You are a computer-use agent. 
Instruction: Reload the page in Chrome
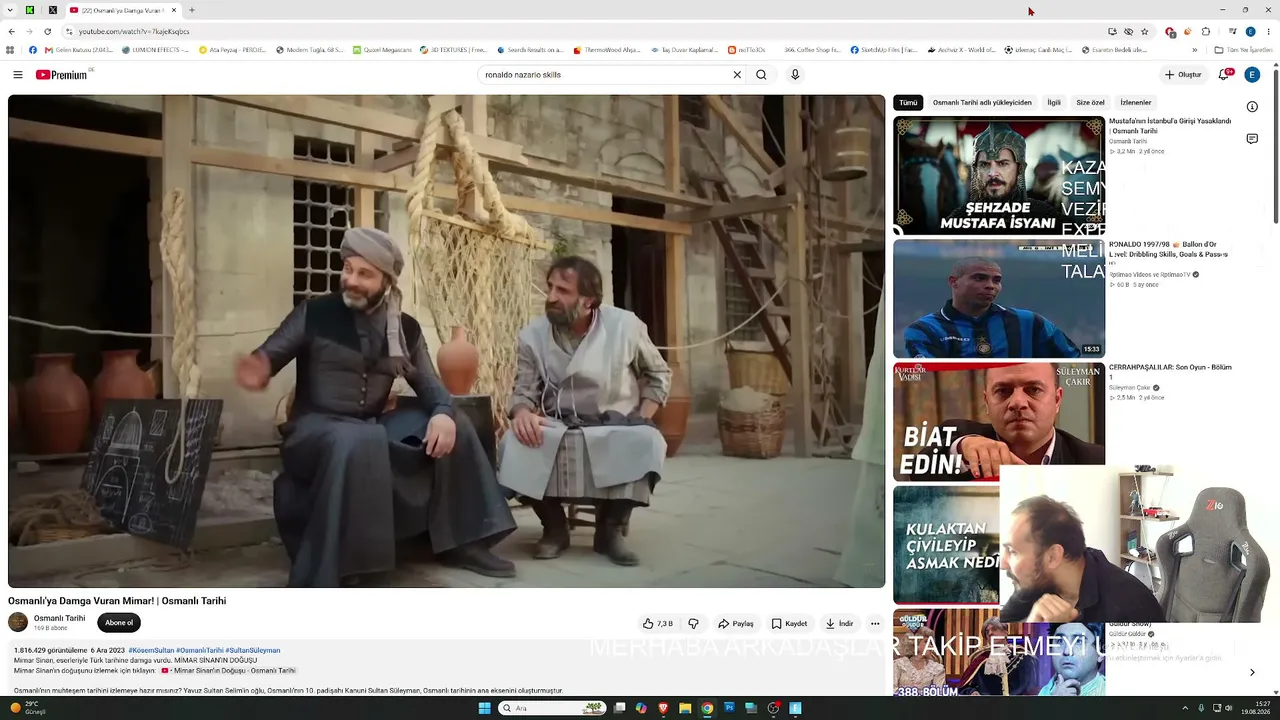point(47,31)
